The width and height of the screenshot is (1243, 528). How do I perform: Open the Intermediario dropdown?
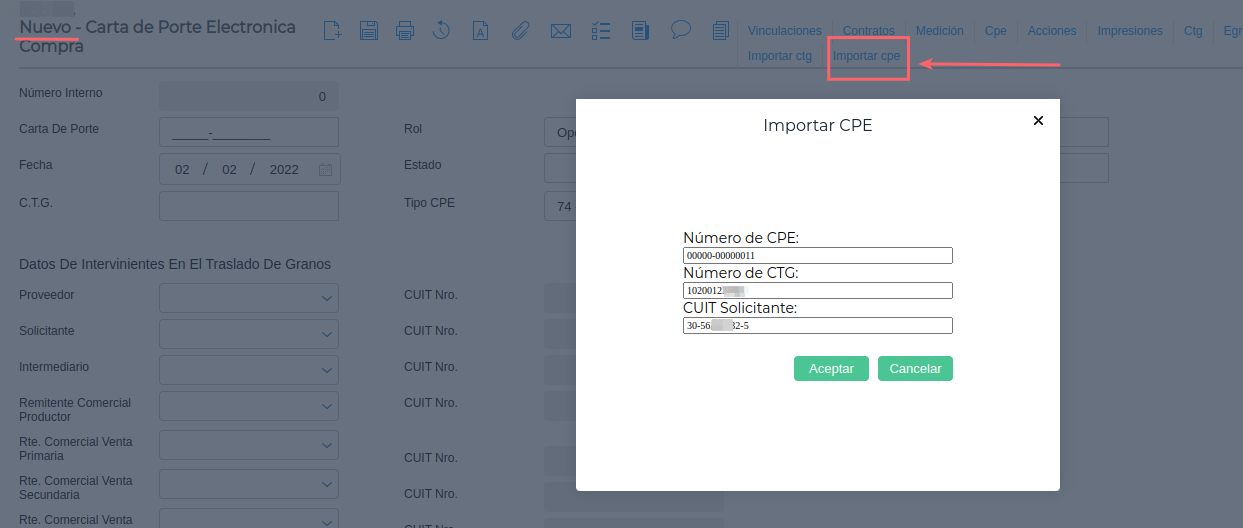[x=327, y=370]
